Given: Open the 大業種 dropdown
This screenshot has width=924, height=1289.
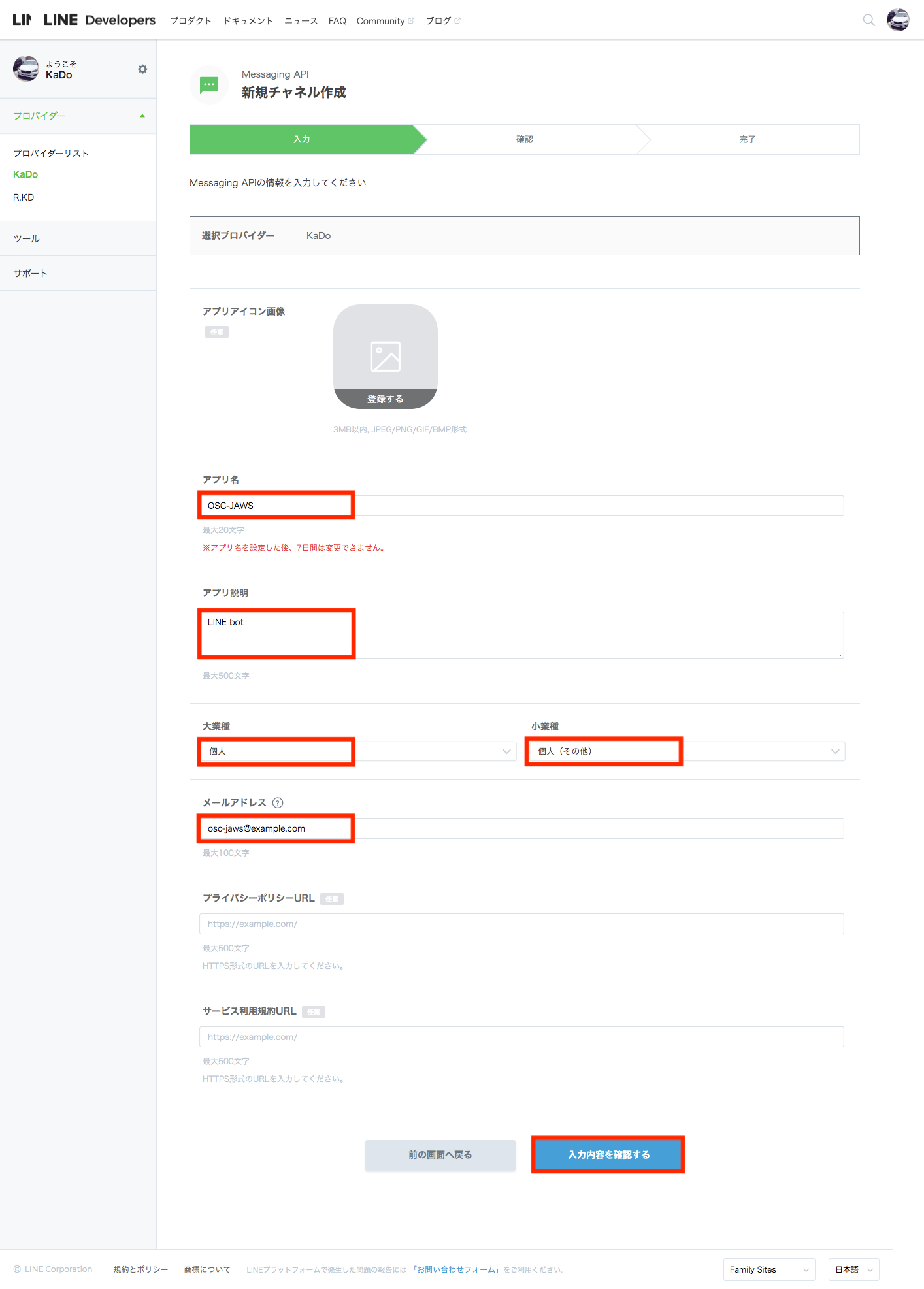Looking at the screenshot, I should click(357, 751).
